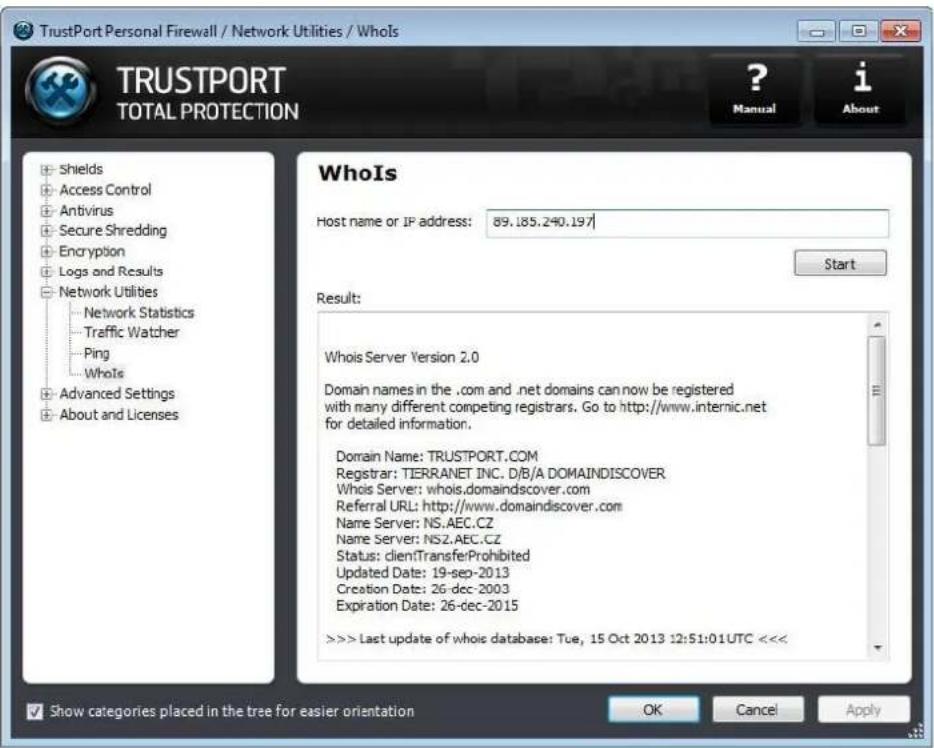Focus the Host name or IP address field
Image resolution: width=934 pixels, height=748 pixels.
687,223
